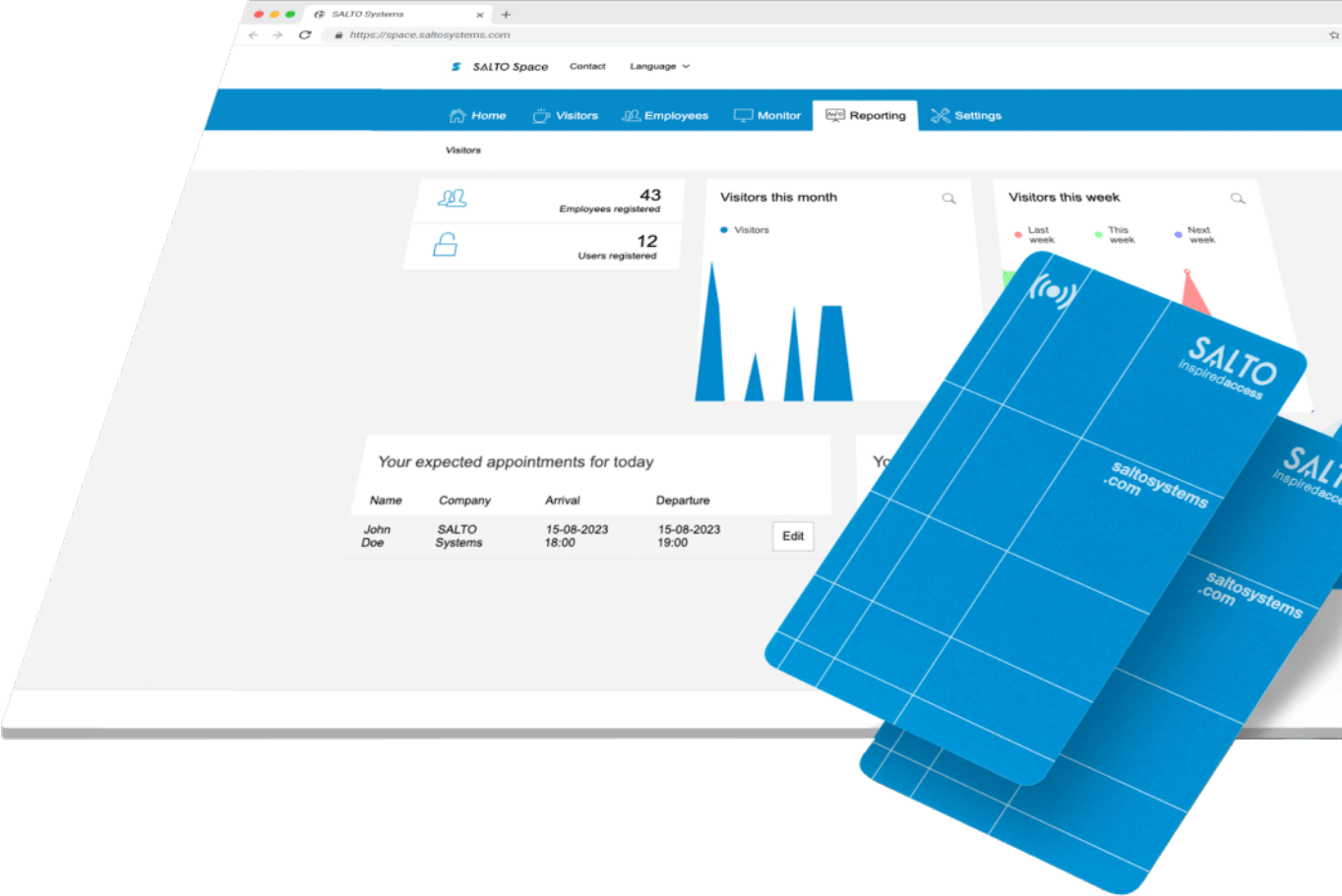This screenshot has width=1342, height=896.
Task: Click the employees registered people icon
Action: [453, 199]
